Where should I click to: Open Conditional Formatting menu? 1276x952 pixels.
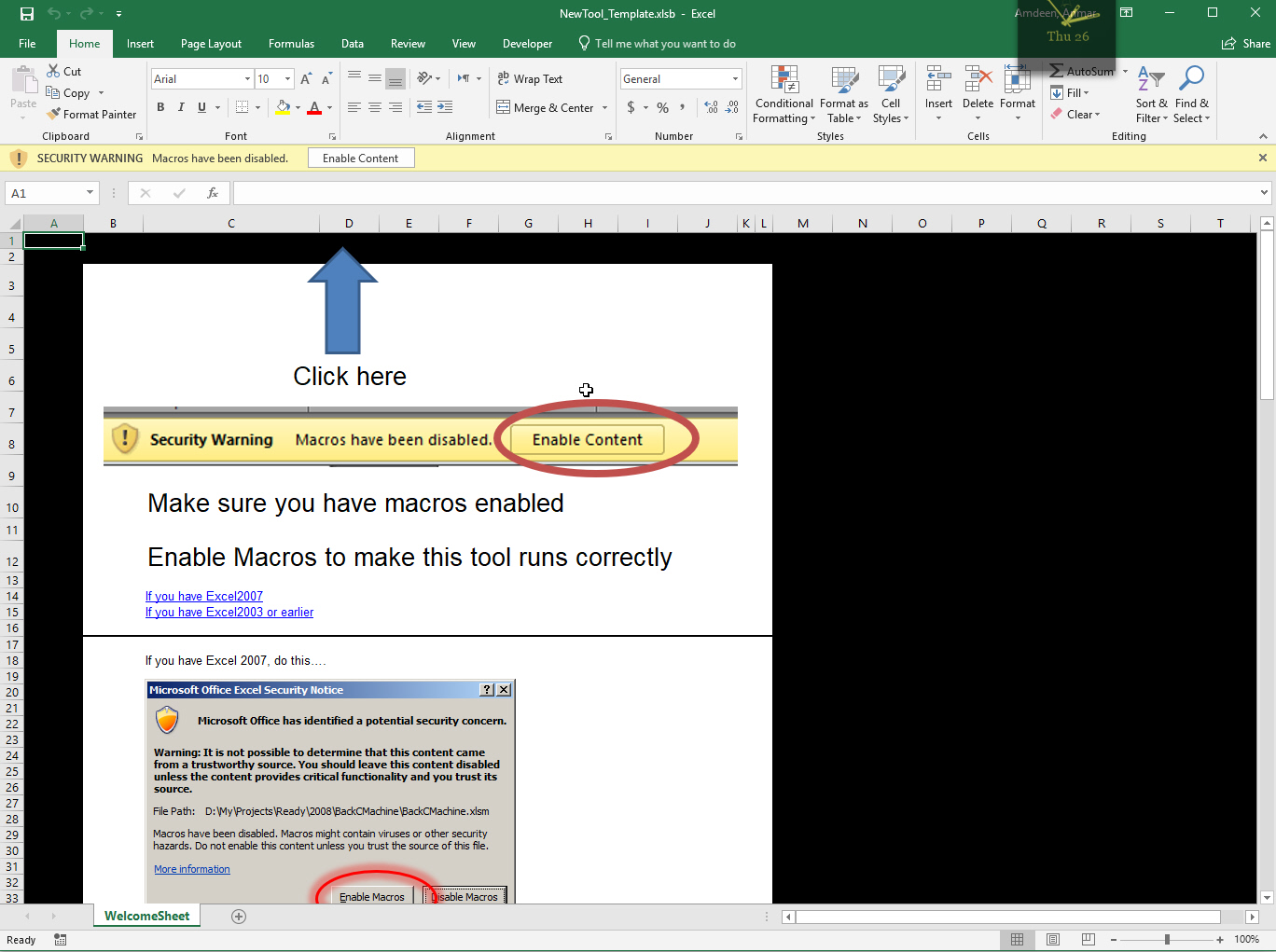click(x=784, y=95)
